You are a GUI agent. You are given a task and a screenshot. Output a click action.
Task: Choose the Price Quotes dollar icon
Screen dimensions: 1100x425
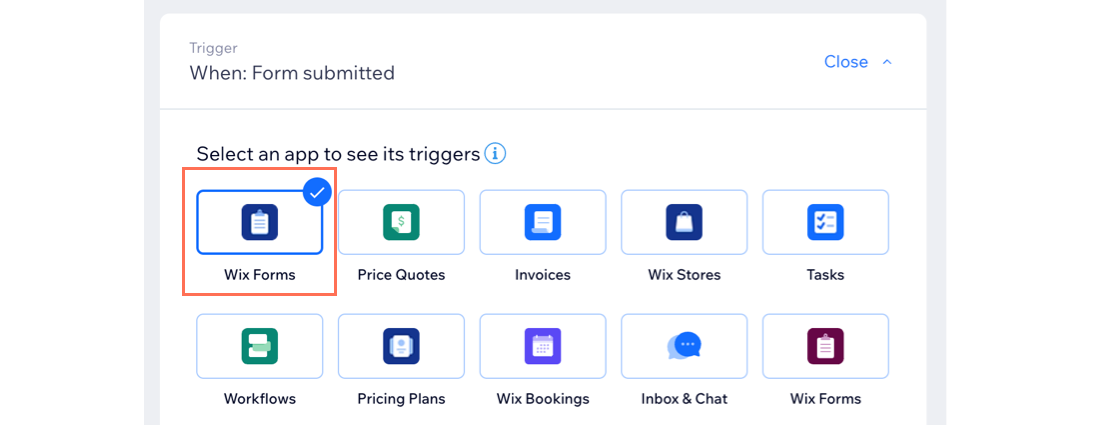(x=401, y=222)
